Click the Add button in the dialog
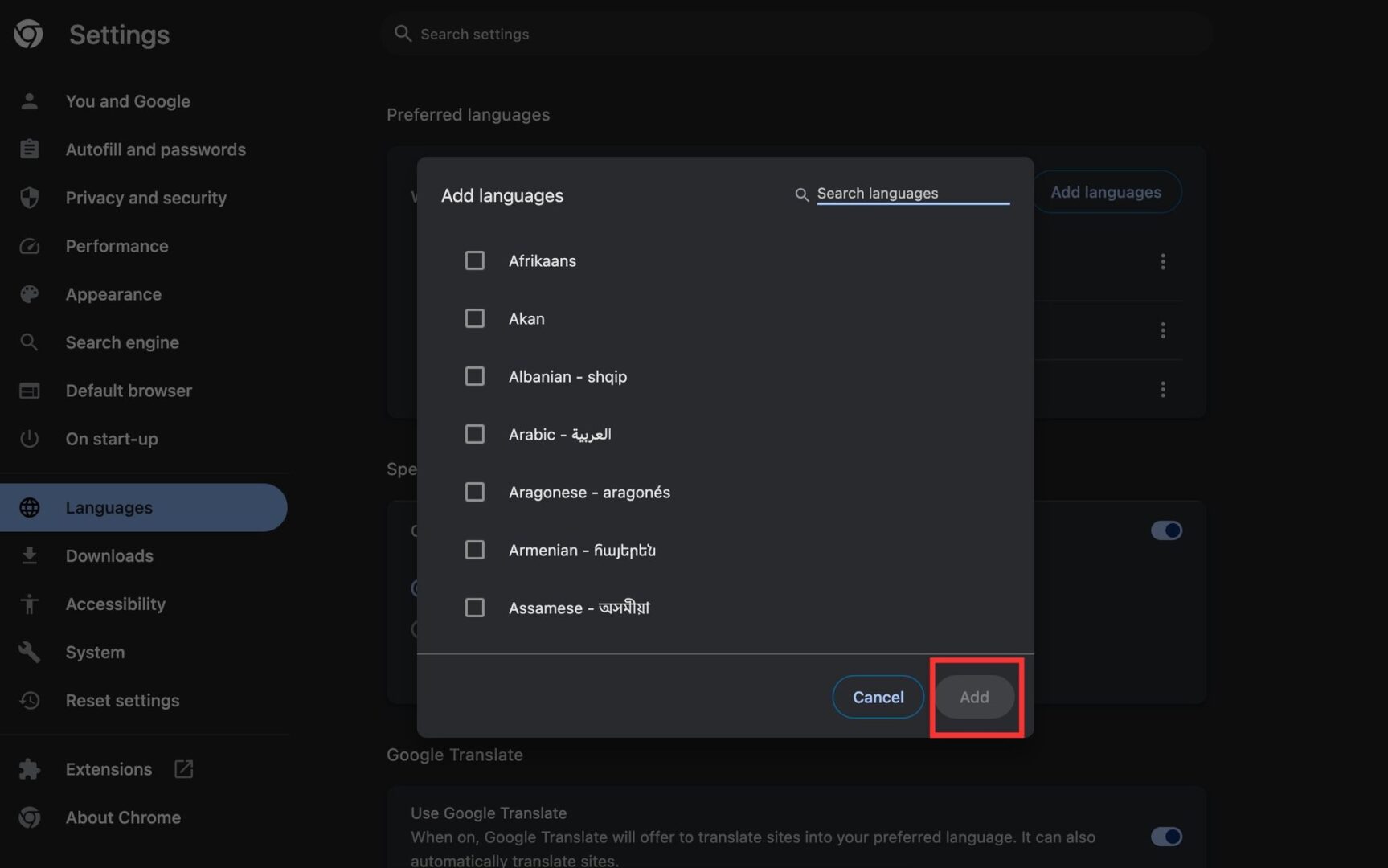Viewport: 1388px width, 868px height. tap(974, 697)
